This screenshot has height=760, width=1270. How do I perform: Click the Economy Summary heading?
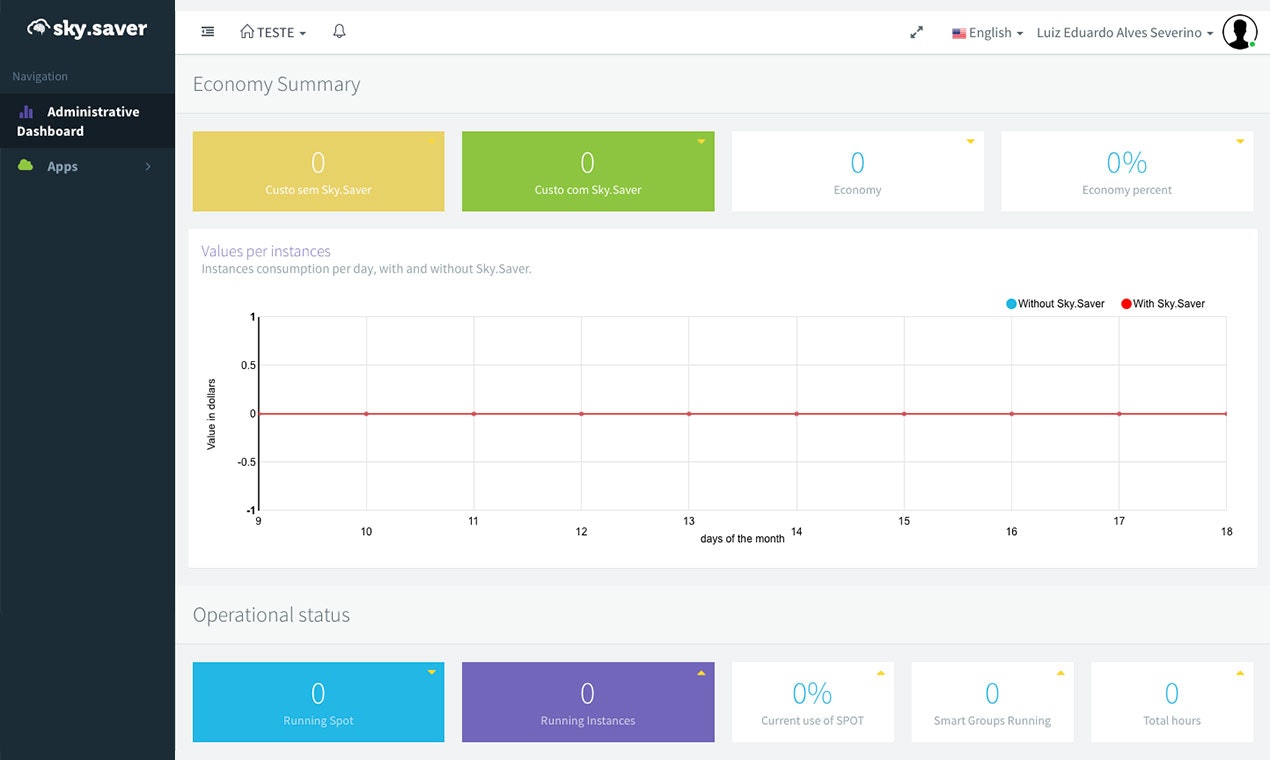coord(276,84)
